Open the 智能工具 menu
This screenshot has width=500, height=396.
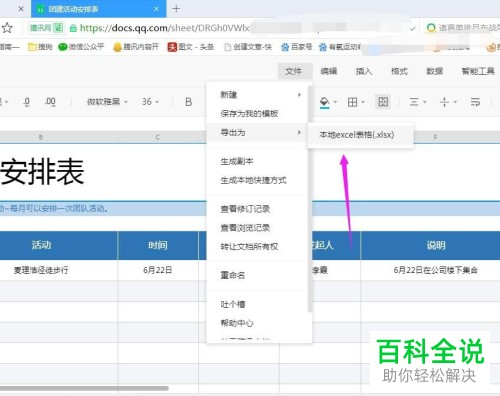(x=478, y=71)
